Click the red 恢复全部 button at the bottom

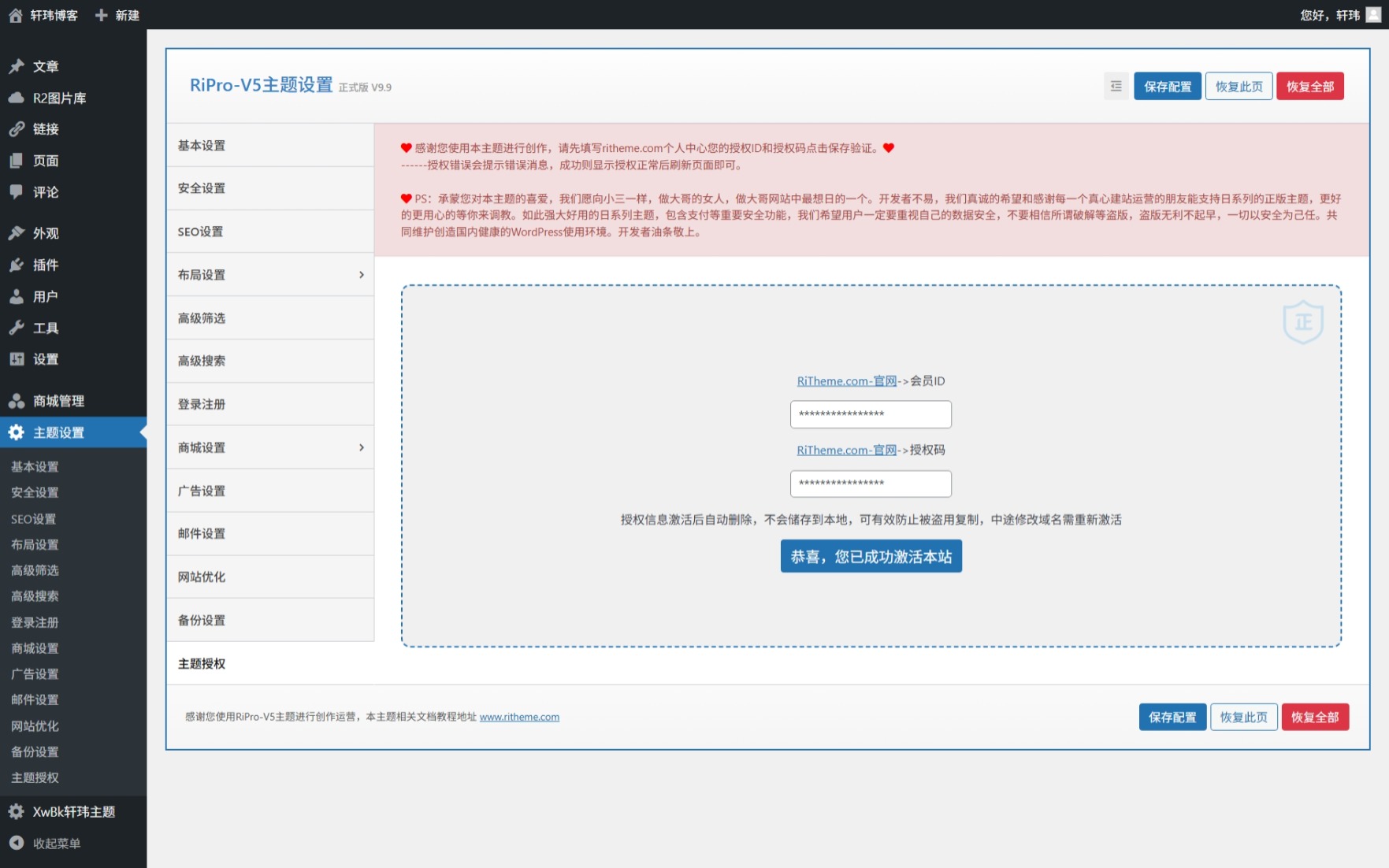[1314, 717]
